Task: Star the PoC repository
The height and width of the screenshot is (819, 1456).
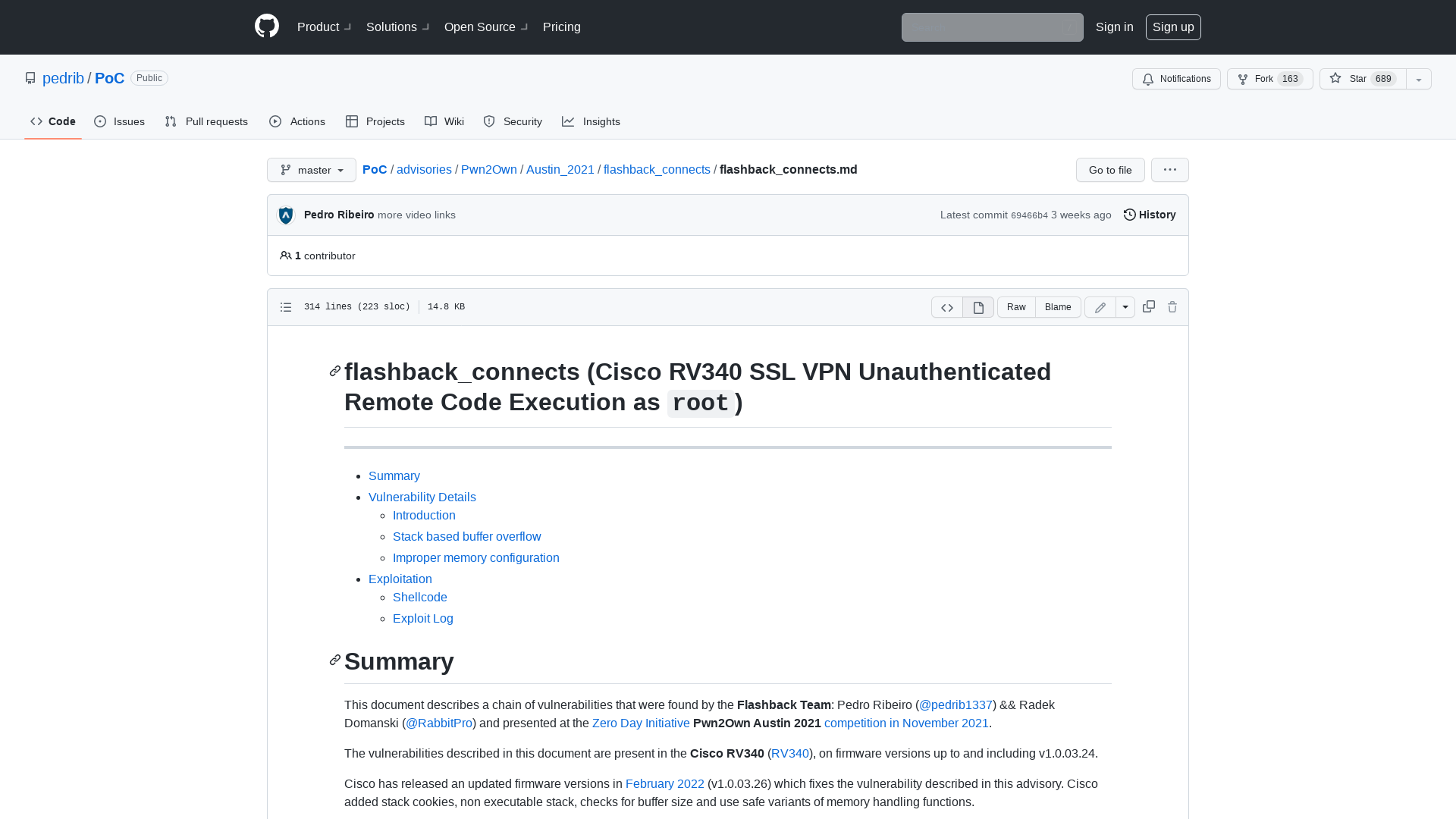Action: [x=1363, y=79]
